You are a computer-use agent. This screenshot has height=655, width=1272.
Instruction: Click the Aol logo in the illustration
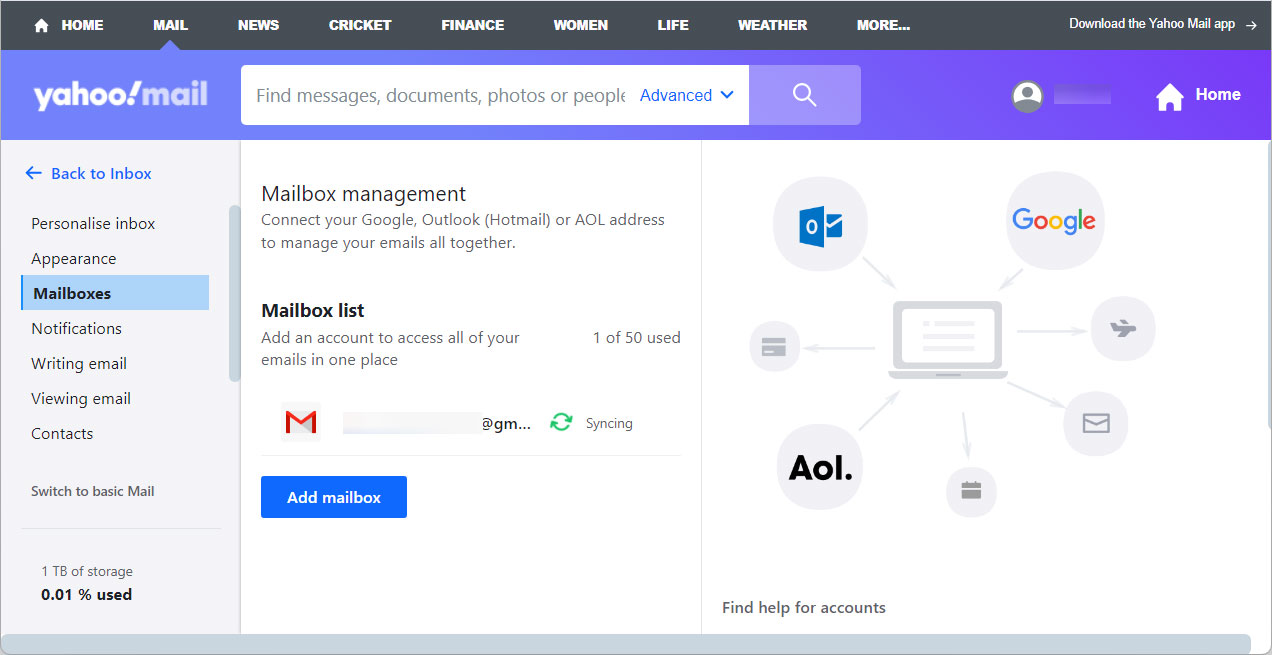(x=819, y=466)
